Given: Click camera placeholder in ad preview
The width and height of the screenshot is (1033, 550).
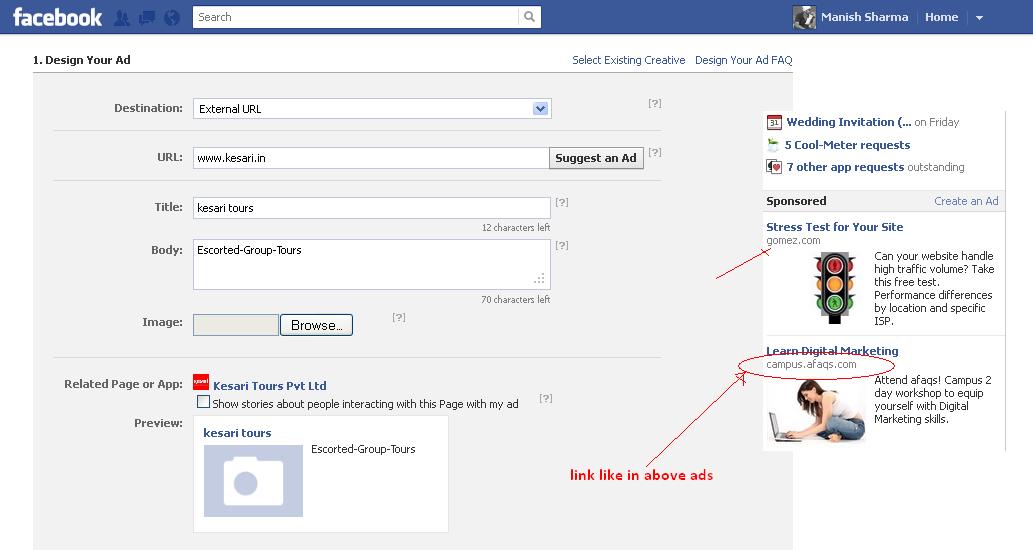Looking at the screenshot, I should pyautogui.click(x=253, y=481).
